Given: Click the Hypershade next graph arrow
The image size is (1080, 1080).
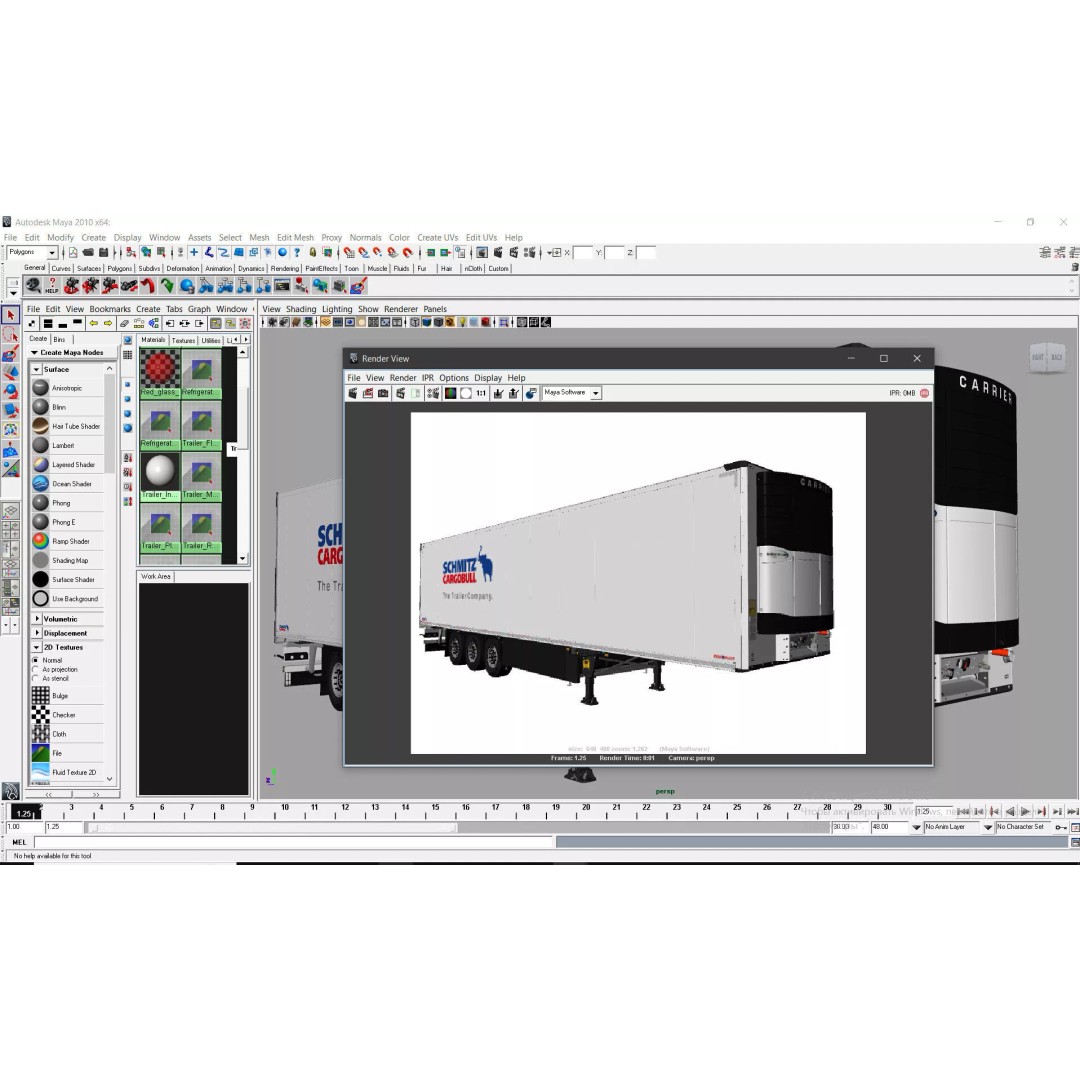Looking at the screenshot, I should [108, 323].
